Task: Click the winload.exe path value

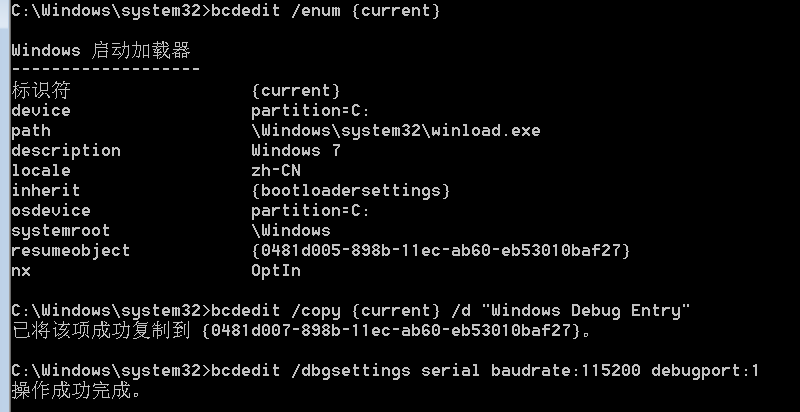Action: coord(396,131)
